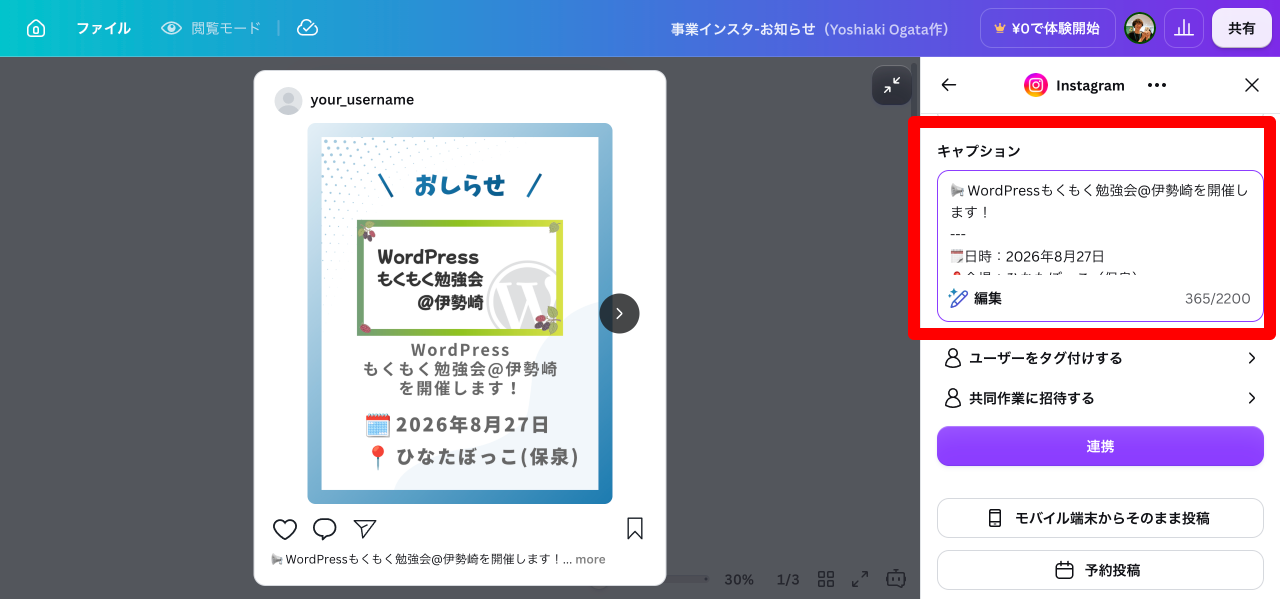Start the ¥0で体験開始 trial
The height and width of the screenshot is (599, 1280).
coord(1047,28)
